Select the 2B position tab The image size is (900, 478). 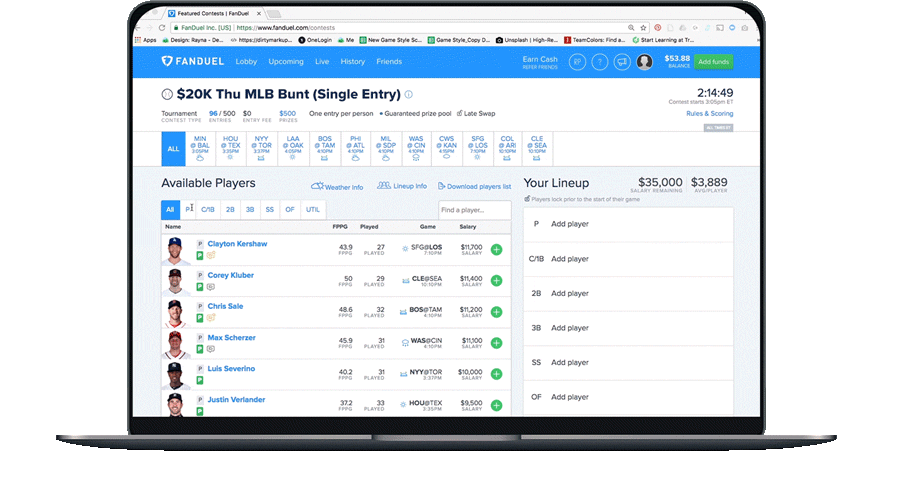[230, 210]
